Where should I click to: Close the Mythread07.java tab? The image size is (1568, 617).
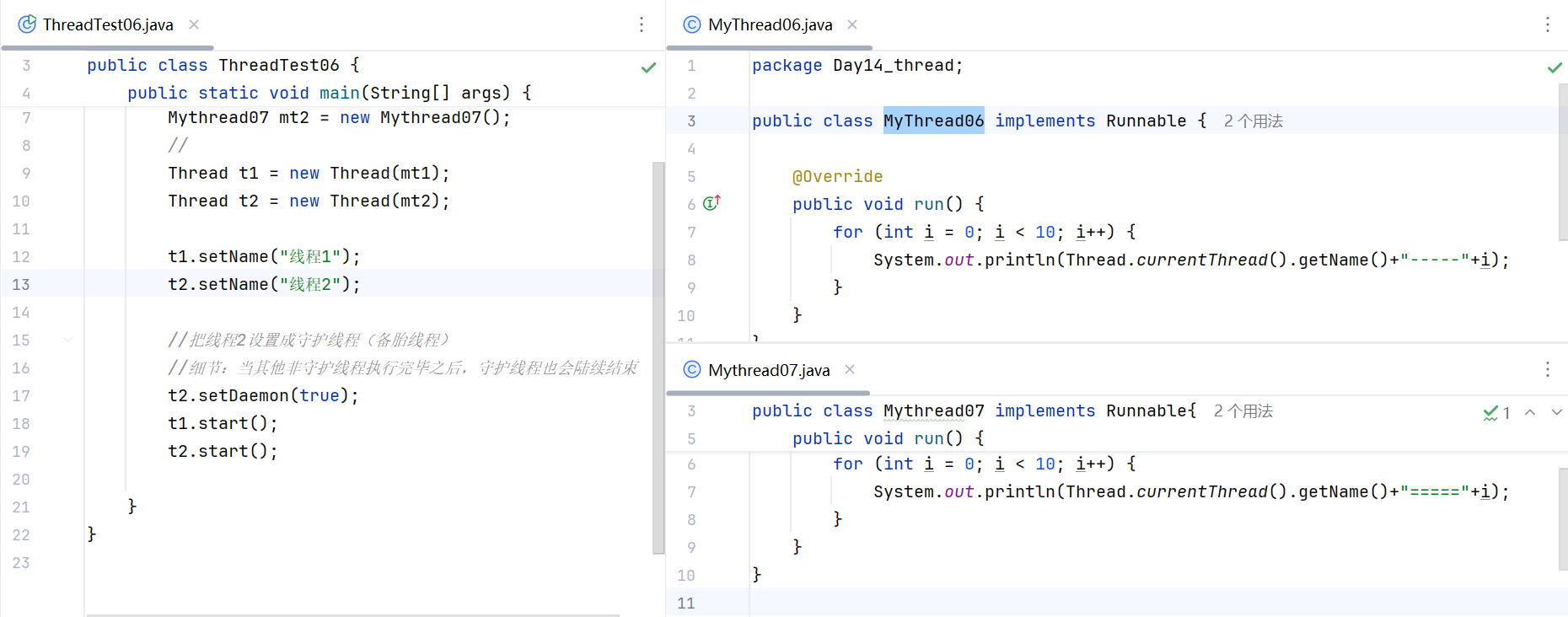[x=850, y=369]
